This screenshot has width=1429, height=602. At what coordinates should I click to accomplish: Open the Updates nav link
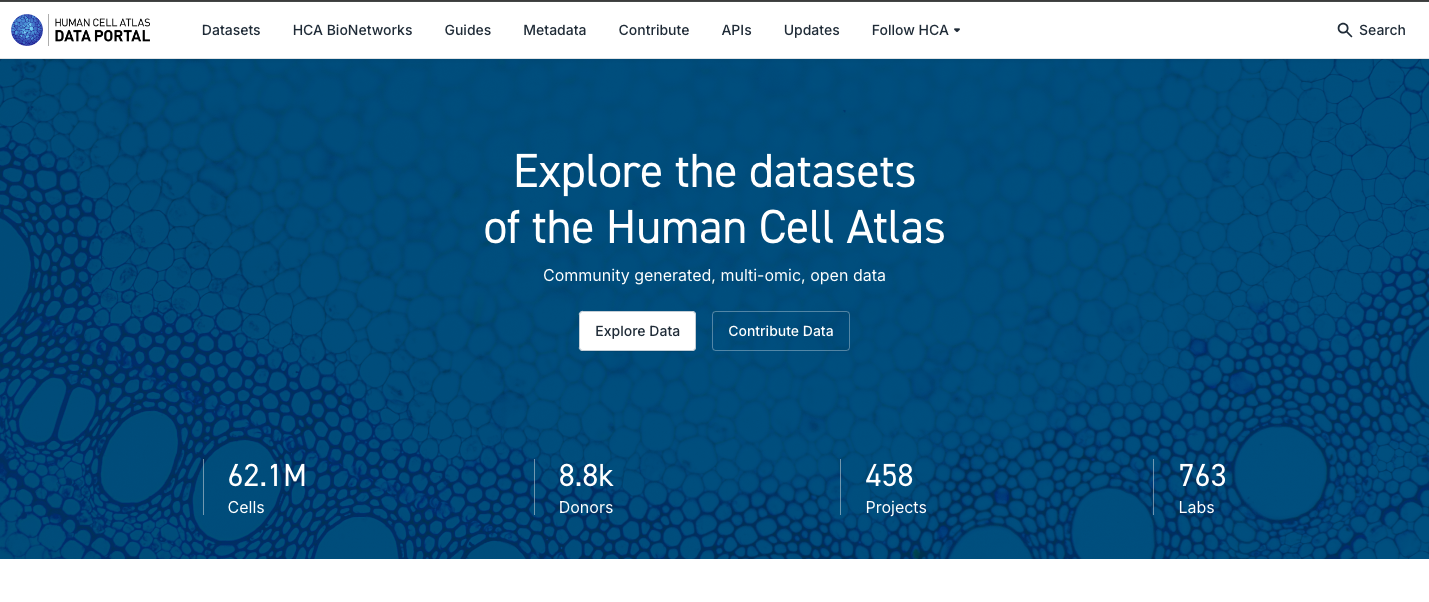[x=811, y=30]
